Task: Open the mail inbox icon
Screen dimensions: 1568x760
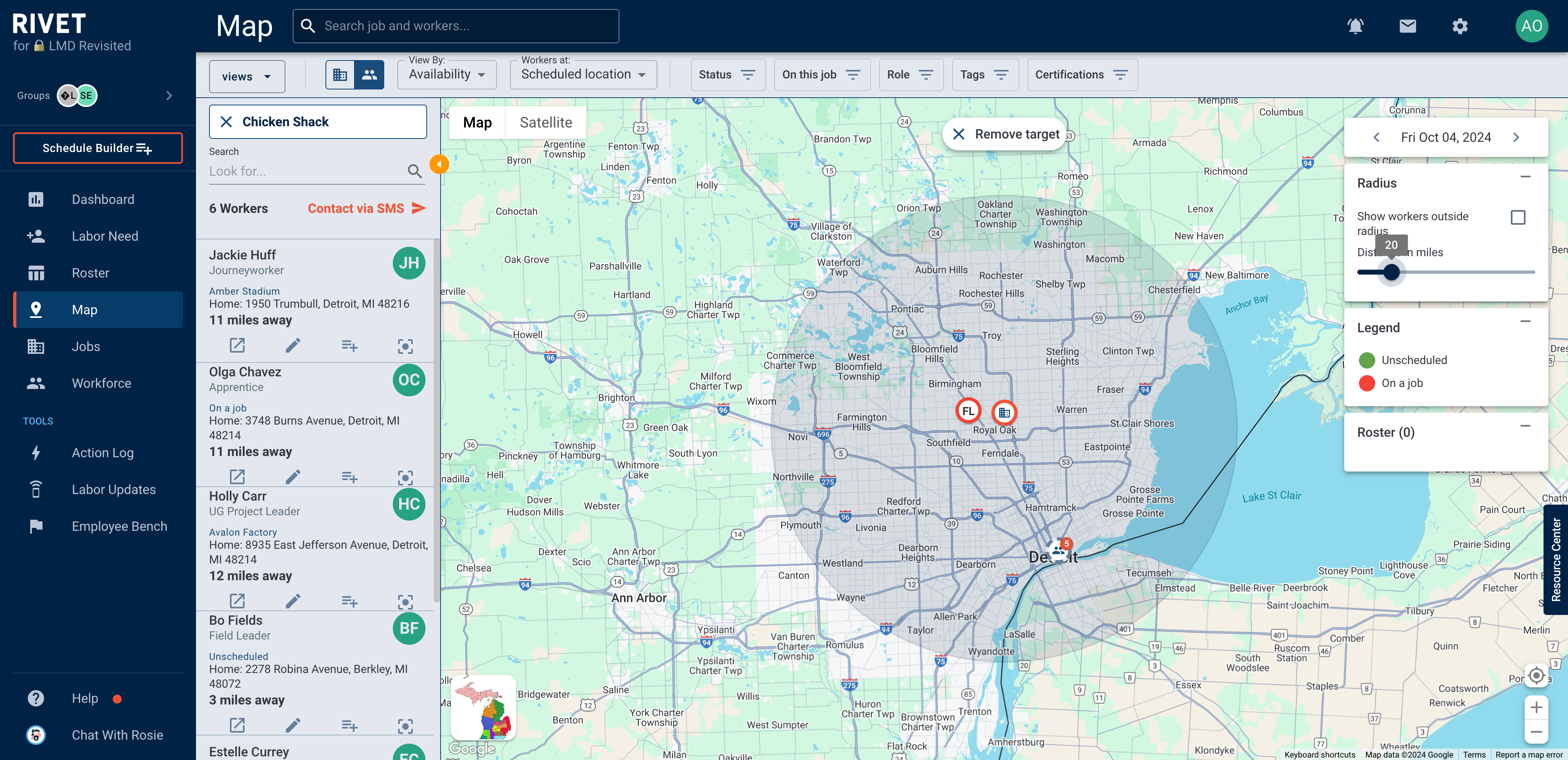Action: coord(1407,26)
